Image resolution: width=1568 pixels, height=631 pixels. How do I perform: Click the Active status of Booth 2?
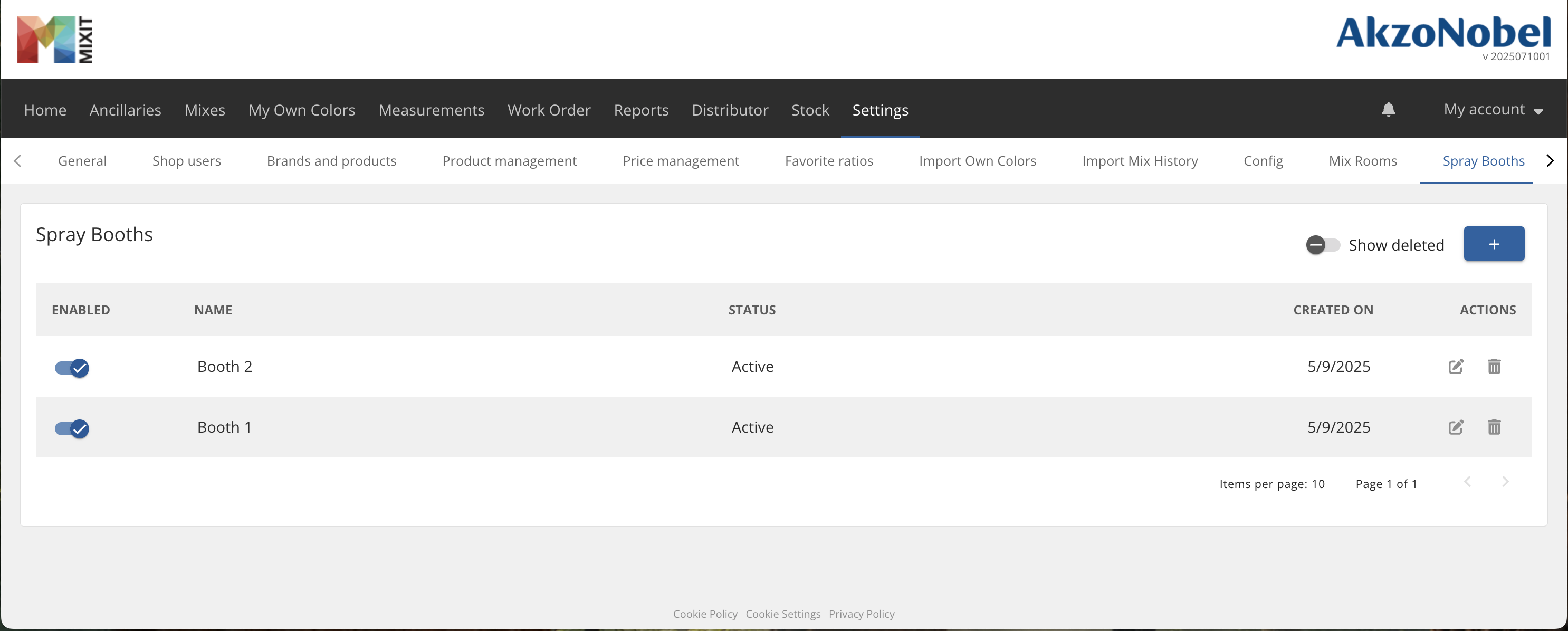point(752,366)
